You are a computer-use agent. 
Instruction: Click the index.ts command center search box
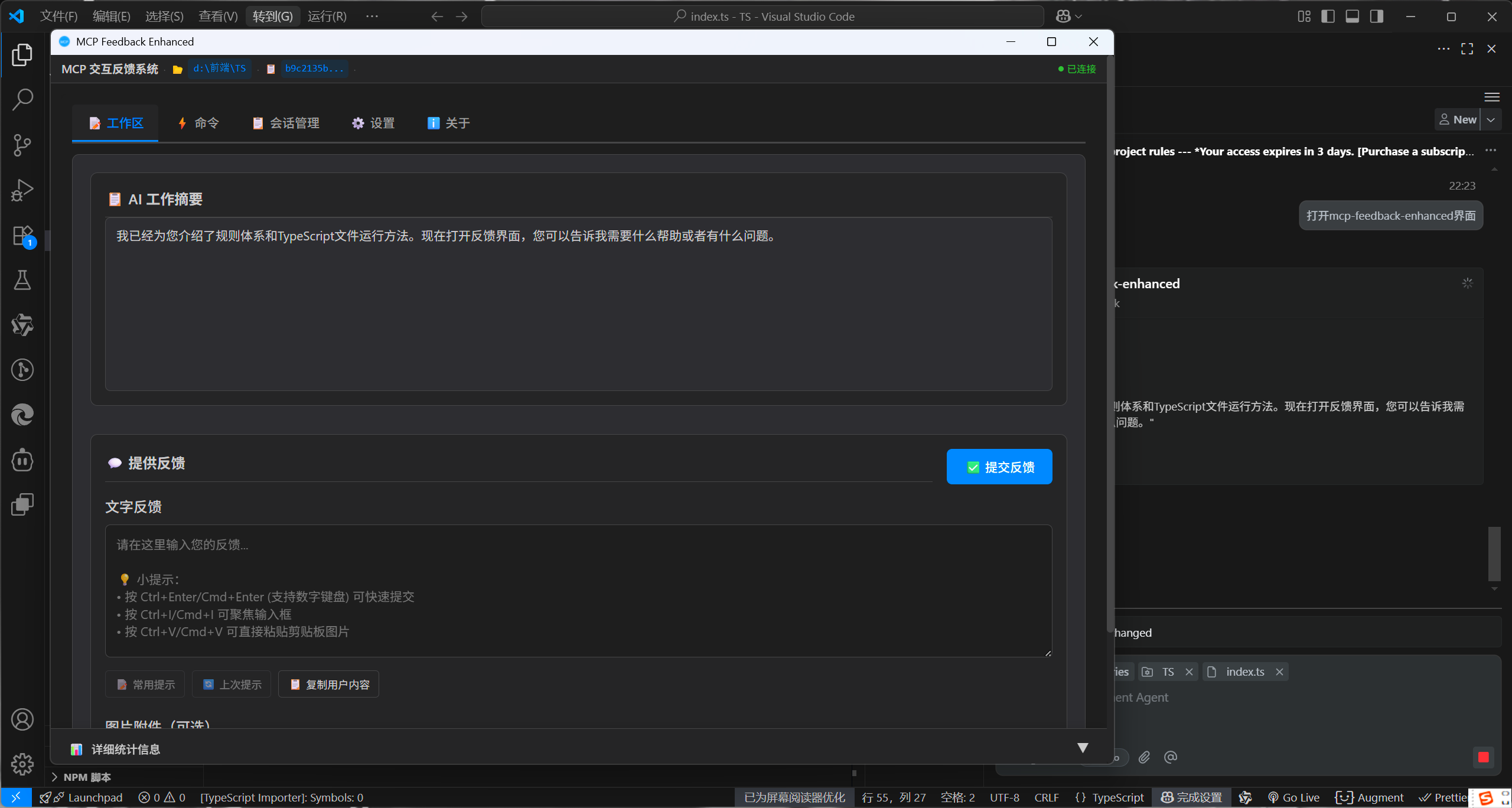pyautogui.click(x=762, y=17)
